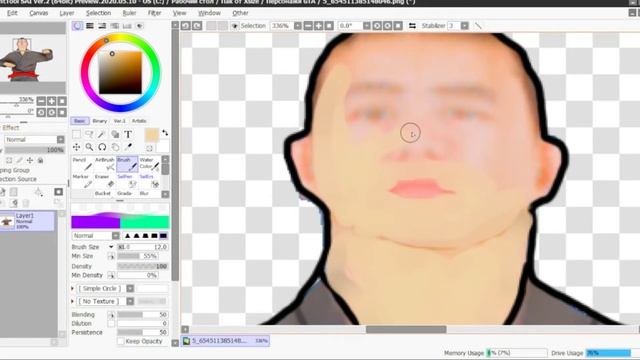This screenshot has width=640, height=360.
Task: Select the Bucket tool
Action: [103, 193]
